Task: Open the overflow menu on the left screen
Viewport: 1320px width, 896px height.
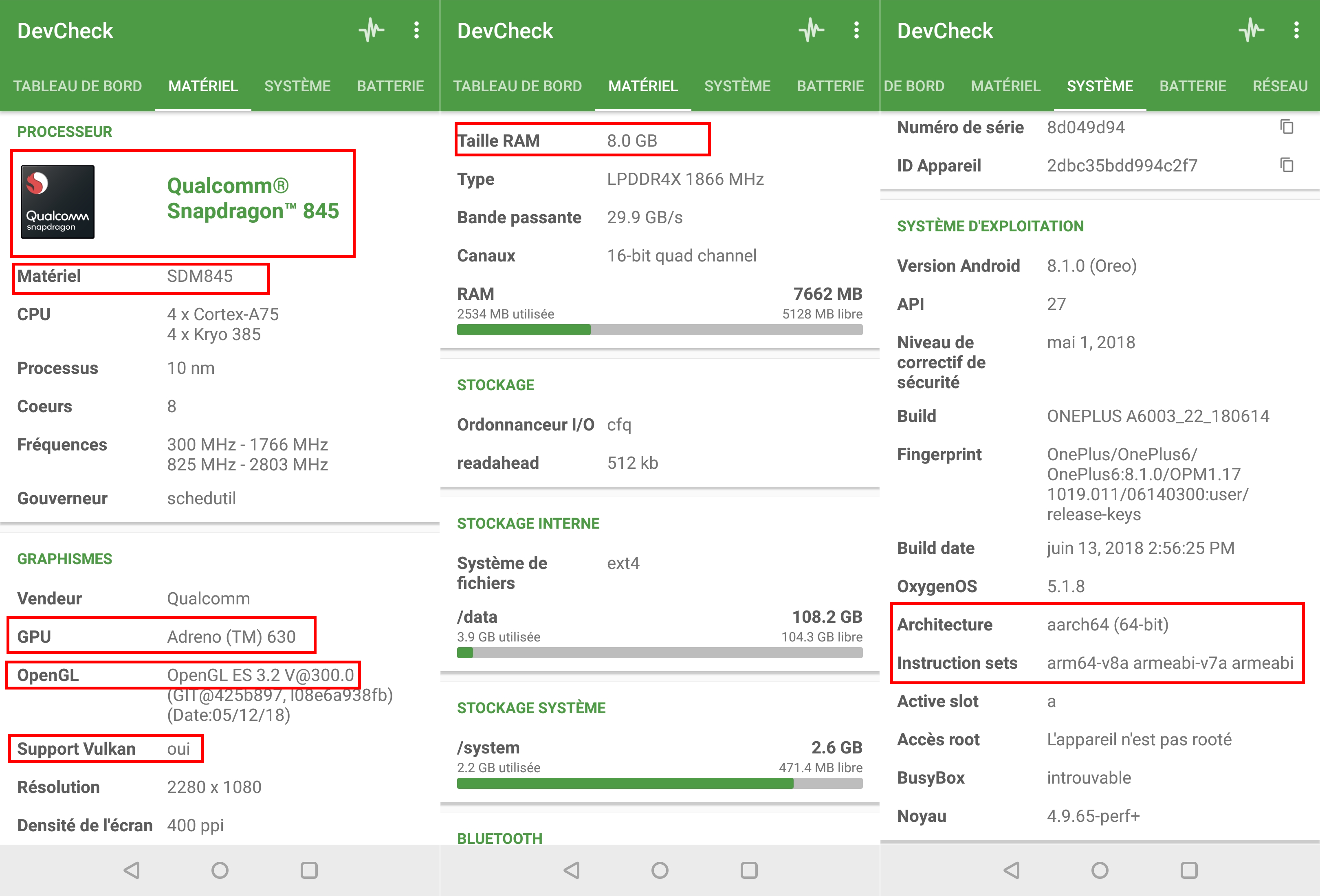Action: 416,30
